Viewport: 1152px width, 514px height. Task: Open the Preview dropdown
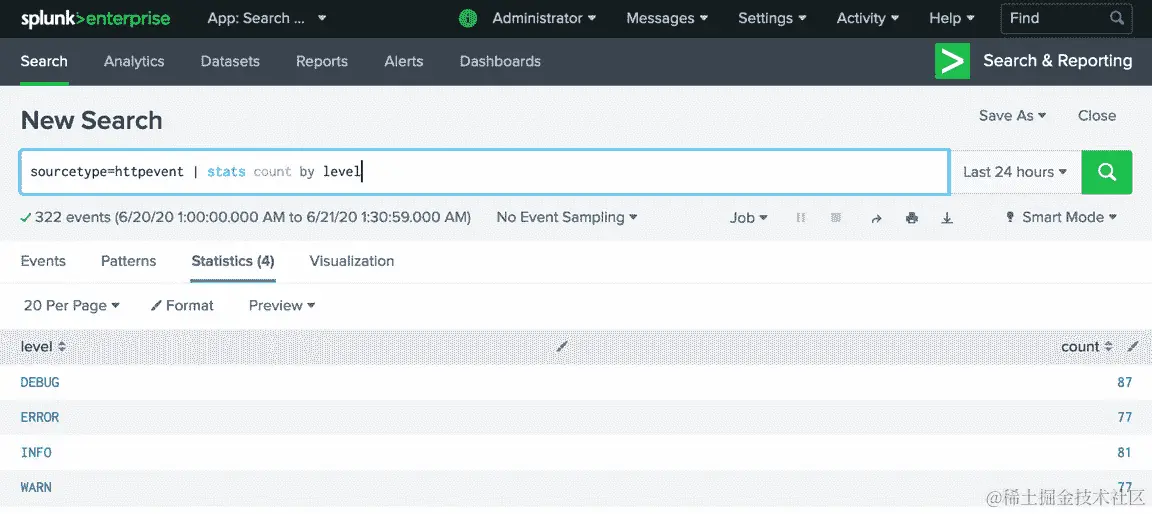(281, 305)
